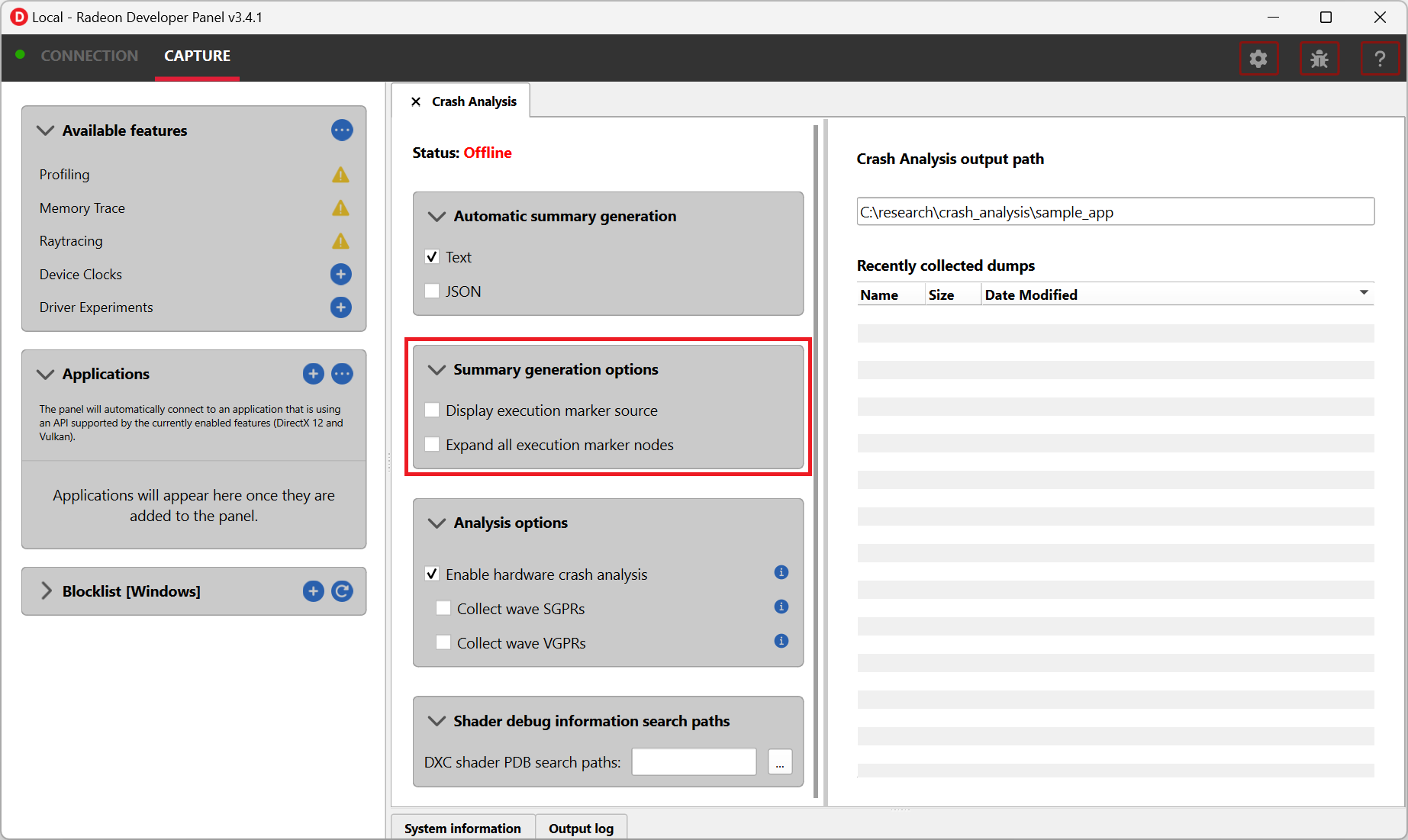The width and height of the screenshot is (1408, 840).
Task: Expand the Blocklist [Windows] section
Action: [x=47, y=591]
